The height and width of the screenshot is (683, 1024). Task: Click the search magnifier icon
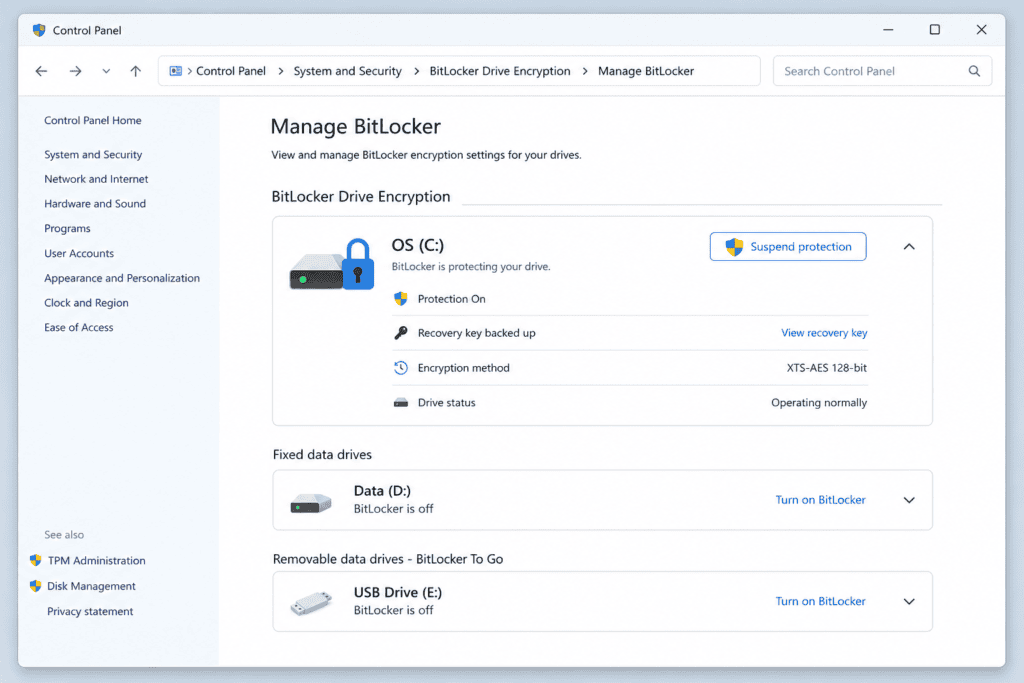click(974, 71)
